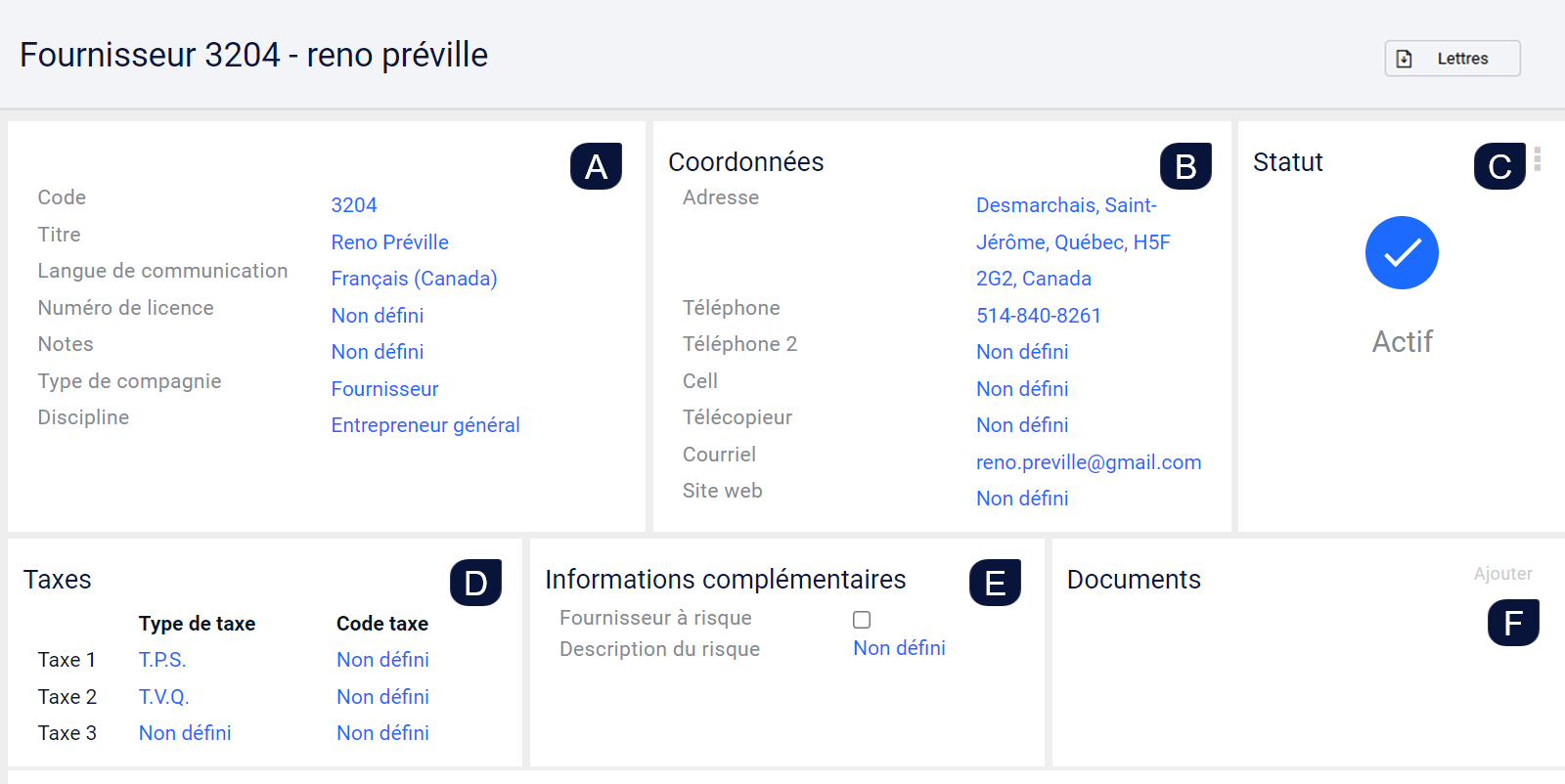Image resolution: width=1565 pixels, height=784 pixels.
Task: Click the A marker badge
Action: (x=596, y=166)
